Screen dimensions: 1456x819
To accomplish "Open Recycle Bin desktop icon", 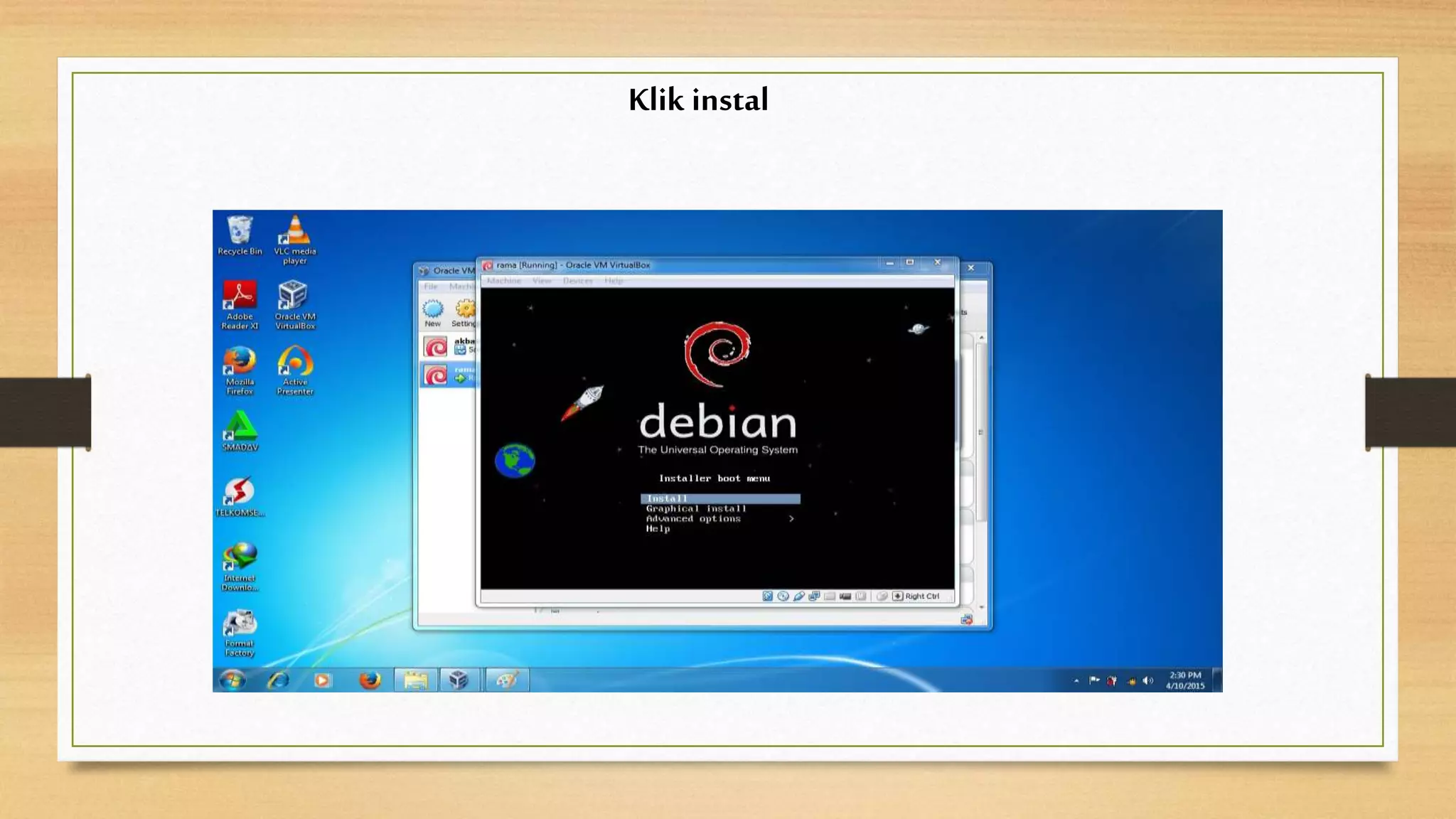I will pos(240,235).
